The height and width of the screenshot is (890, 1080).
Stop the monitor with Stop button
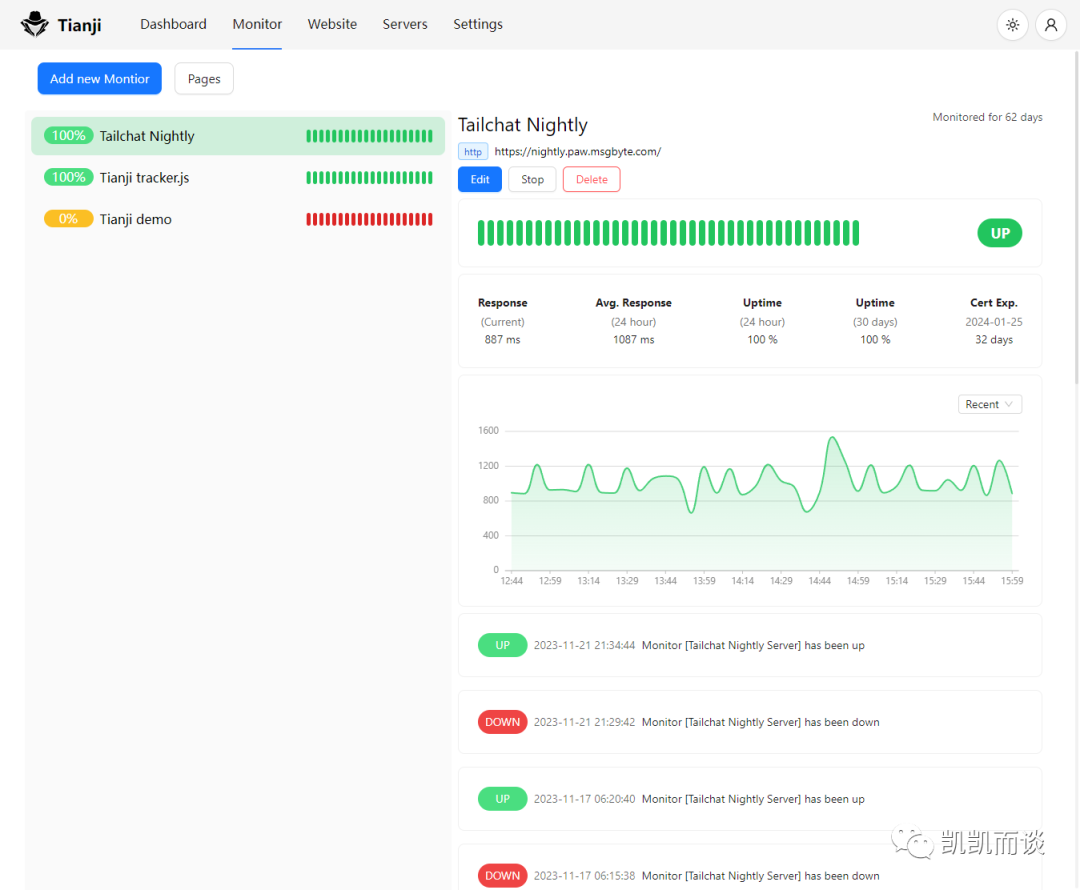tap(532, 179)
